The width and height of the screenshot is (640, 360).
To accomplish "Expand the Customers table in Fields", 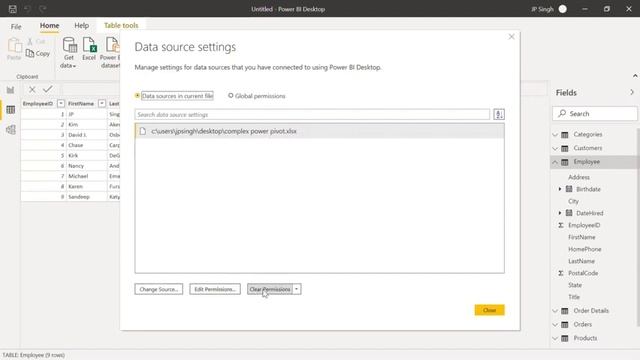I will pos(555,148).
